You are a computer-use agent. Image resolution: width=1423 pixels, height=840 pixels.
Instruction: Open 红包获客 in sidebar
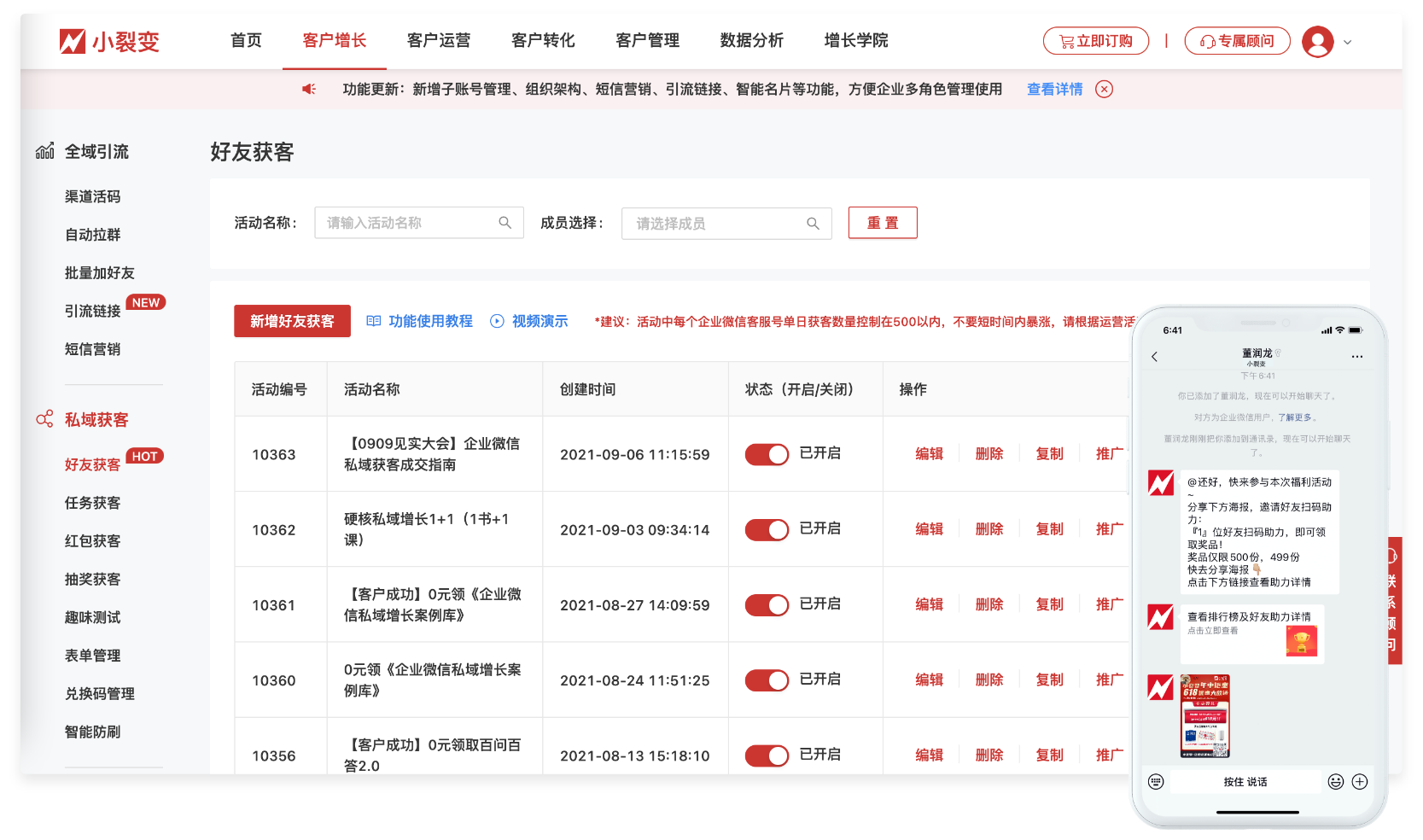point(92,541)
